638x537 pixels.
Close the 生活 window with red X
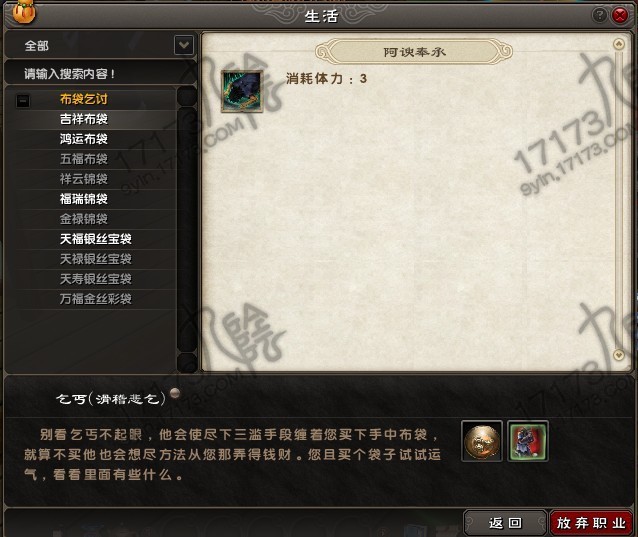tap(620, 16)
